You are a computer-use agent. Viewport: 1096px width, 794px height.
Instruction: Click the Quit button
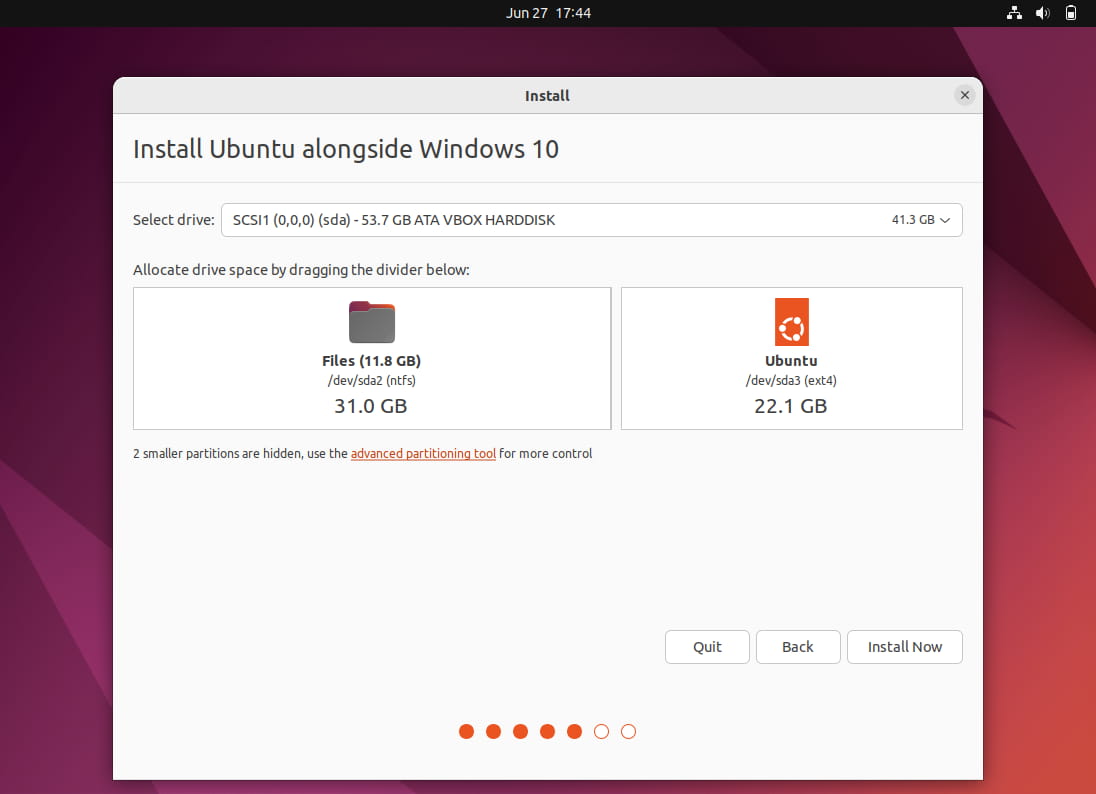(x=707, y=647)
